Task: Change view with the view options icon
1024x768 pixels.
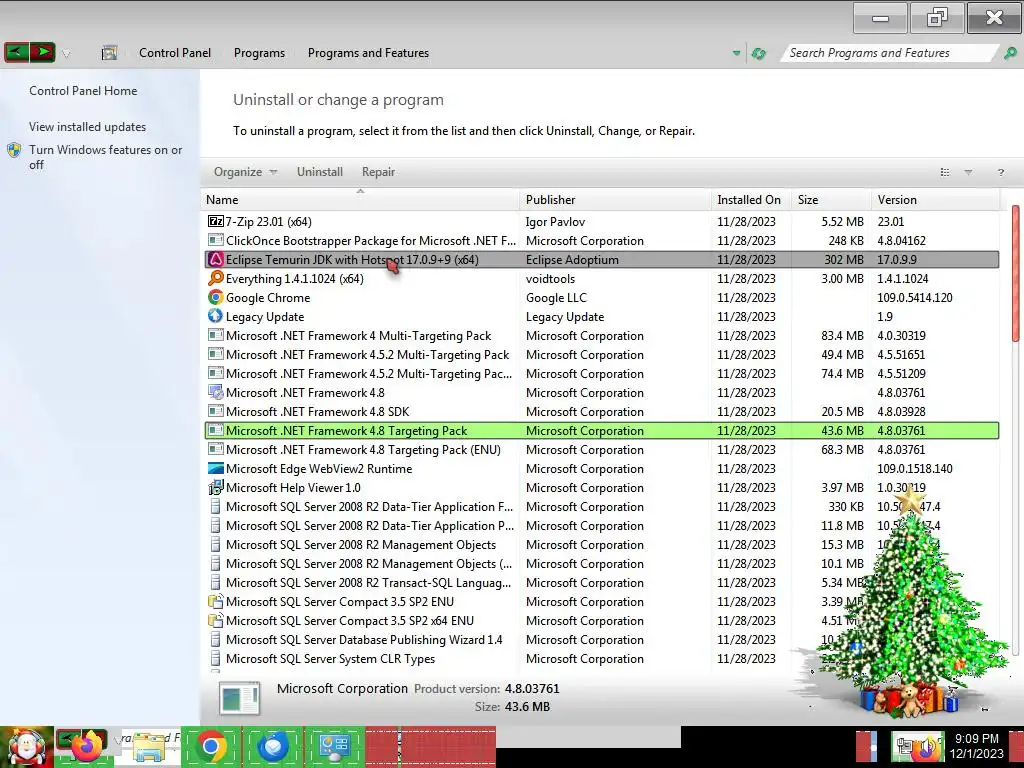Action: [944, 172]
